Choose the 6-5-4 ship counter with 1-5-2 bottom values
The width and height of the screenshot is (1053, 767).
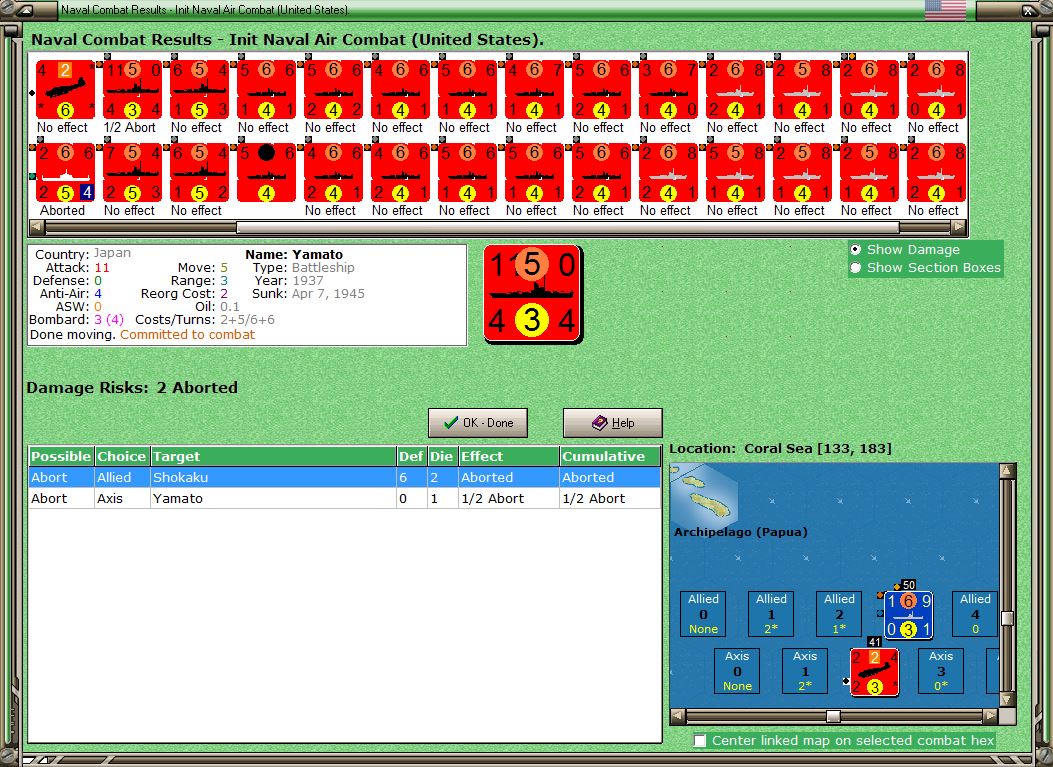[x=199, y=173]
